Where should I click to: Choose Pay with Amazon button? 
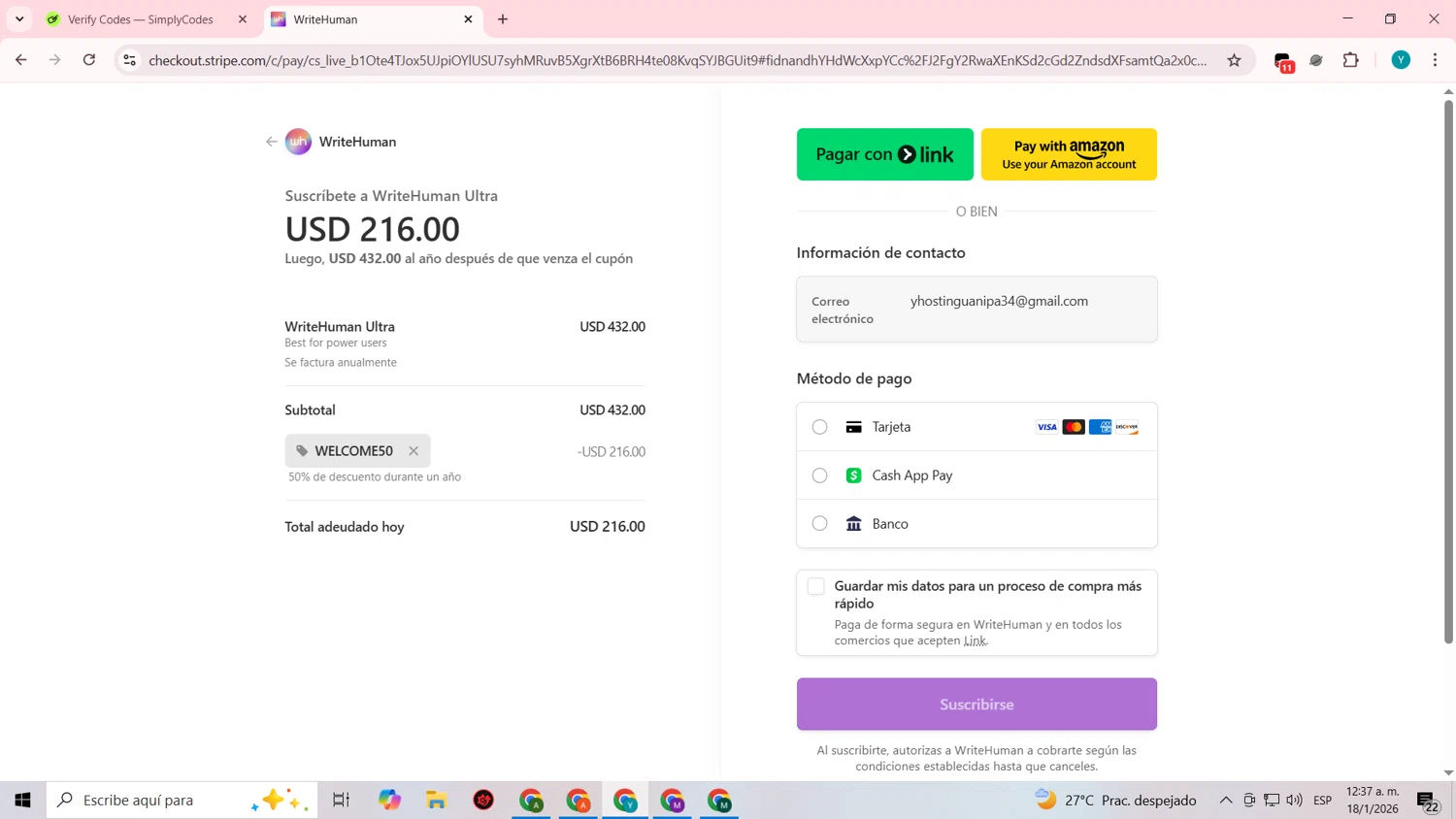coord(1069,154)
